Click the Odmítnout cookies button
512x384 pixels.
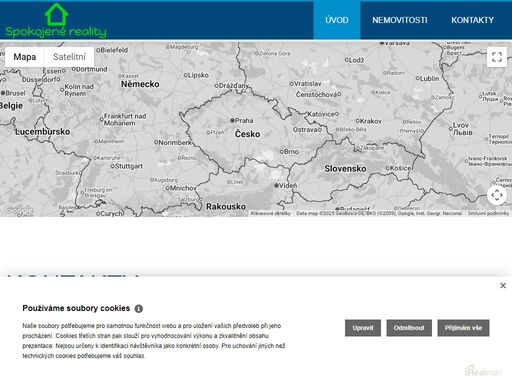click(409, 328)
